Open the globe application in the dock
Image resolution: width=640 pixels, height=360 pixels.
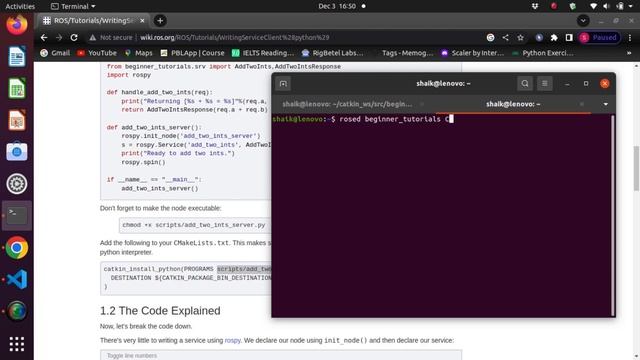pyautogui.click(x=17, y=311)
